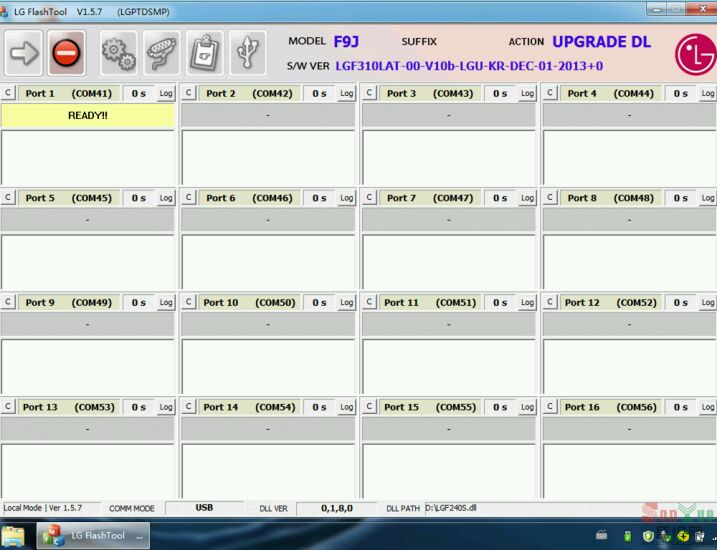The image size is (717, 550).
Task: Open the Log for Port 6
Action: click(347, 198)
